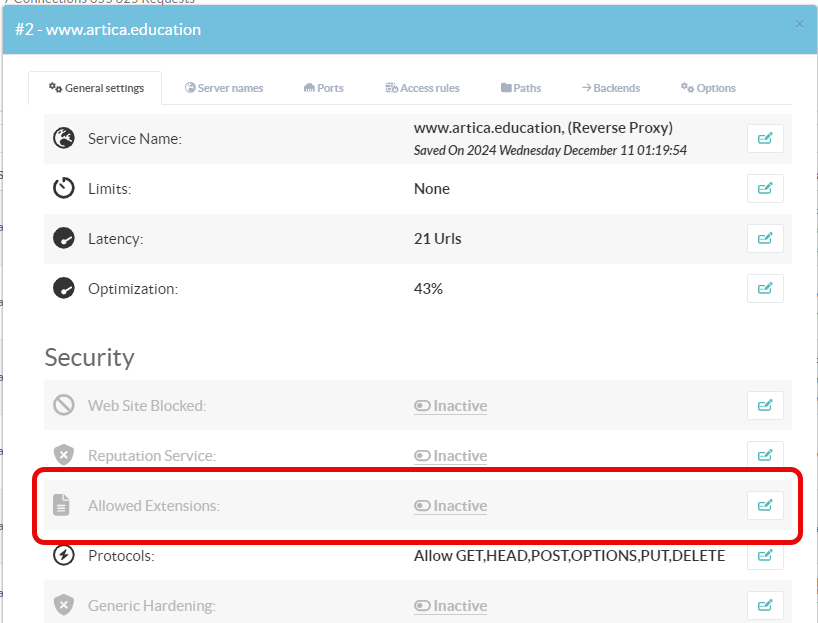The height and width of the screenshot is (623, 818).
Task: Click edit icon for Latency row
Action: click(765, 238)
